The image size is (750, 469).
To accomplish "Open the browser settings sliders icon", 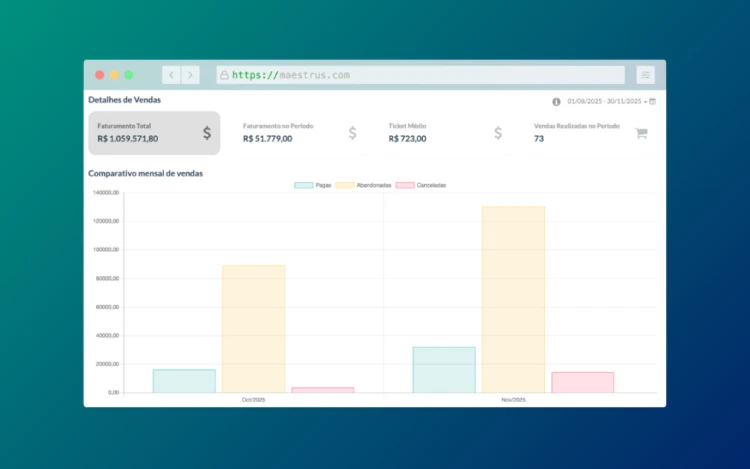I will pos(645,75).
